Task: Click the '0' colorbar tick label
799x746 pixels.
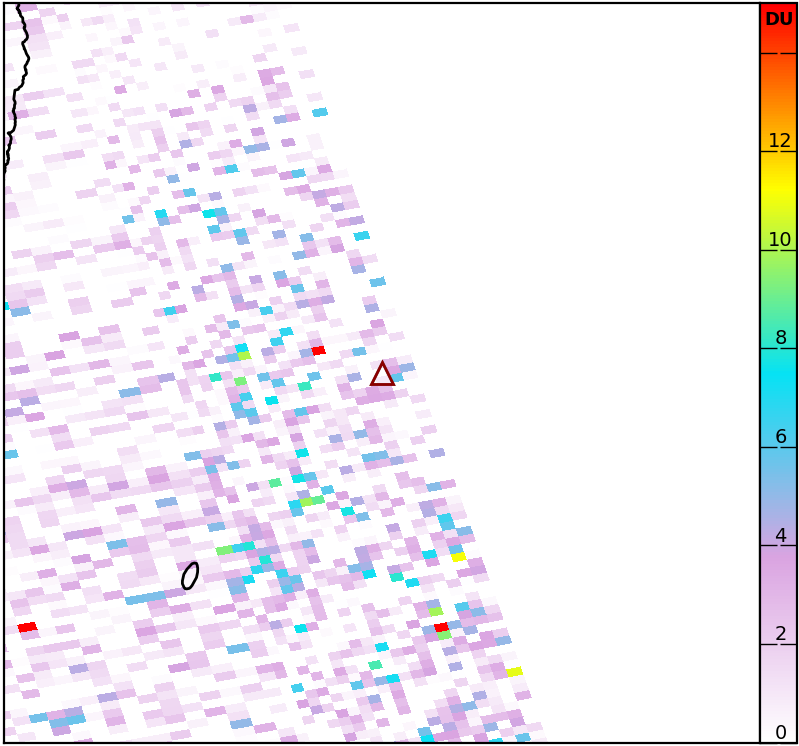Action: 781,732
